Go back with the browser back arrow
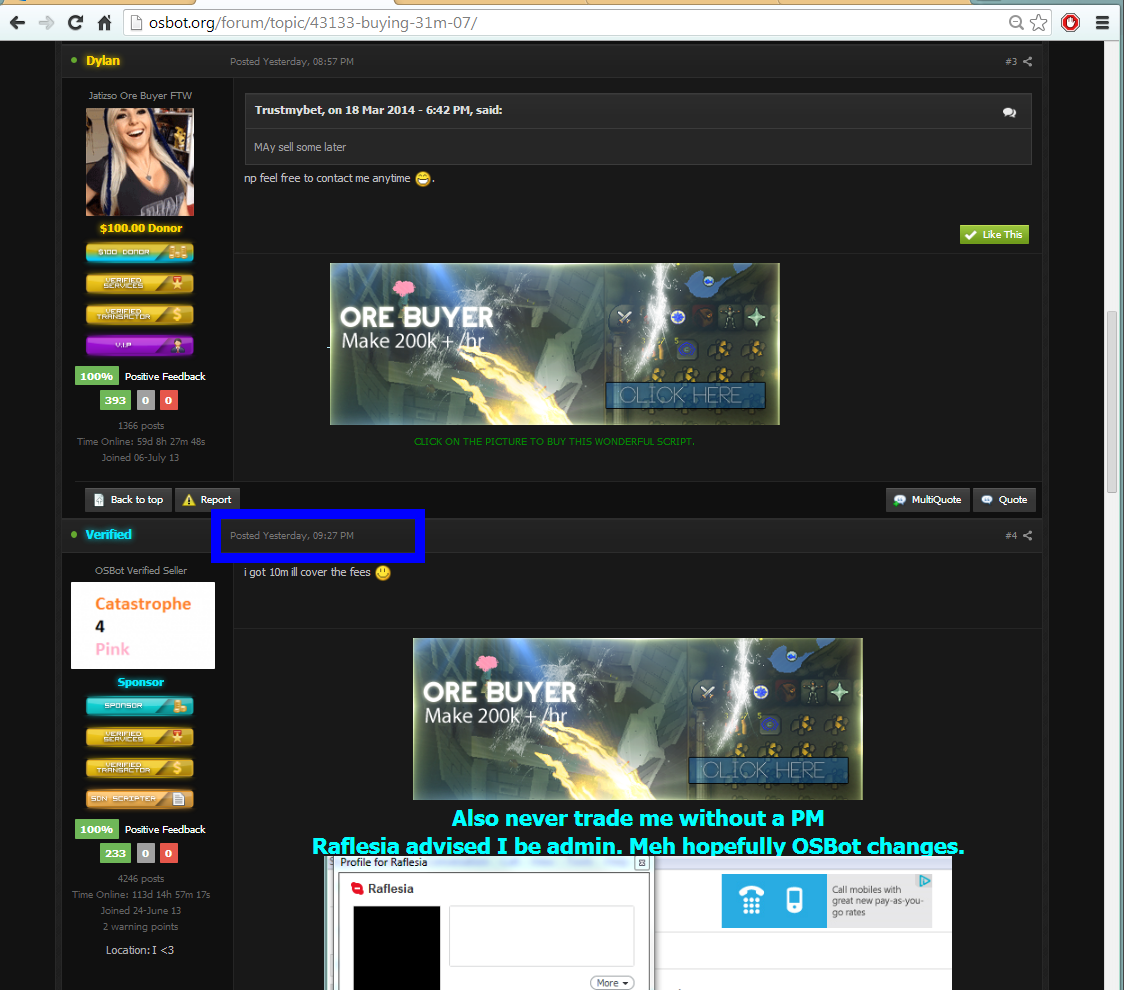Viewport: 1124px width, 990px height. 17,23
